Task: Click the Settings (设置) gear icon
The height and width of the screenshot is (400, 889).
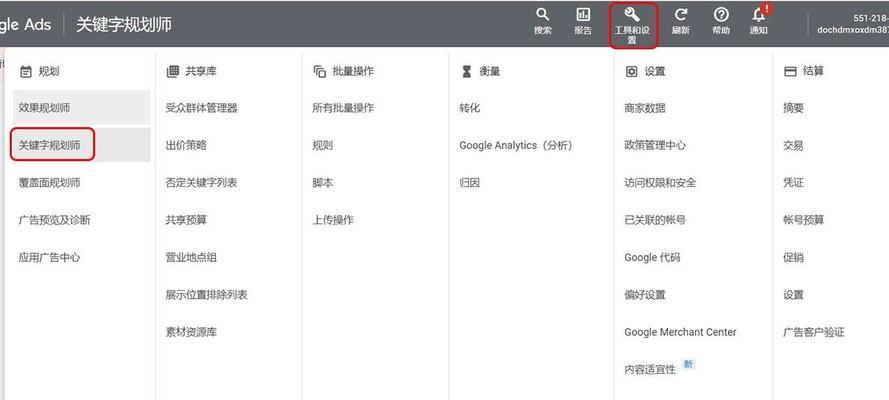Action: tap(632, 71)
